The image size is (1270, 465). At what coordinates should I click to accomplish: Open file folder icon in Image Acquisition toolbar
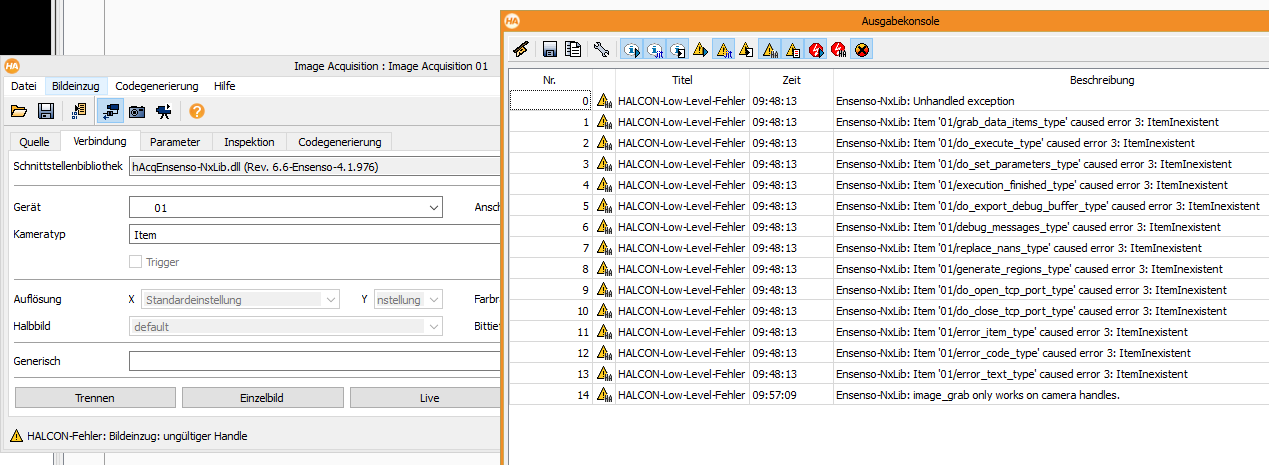point(18,111)
